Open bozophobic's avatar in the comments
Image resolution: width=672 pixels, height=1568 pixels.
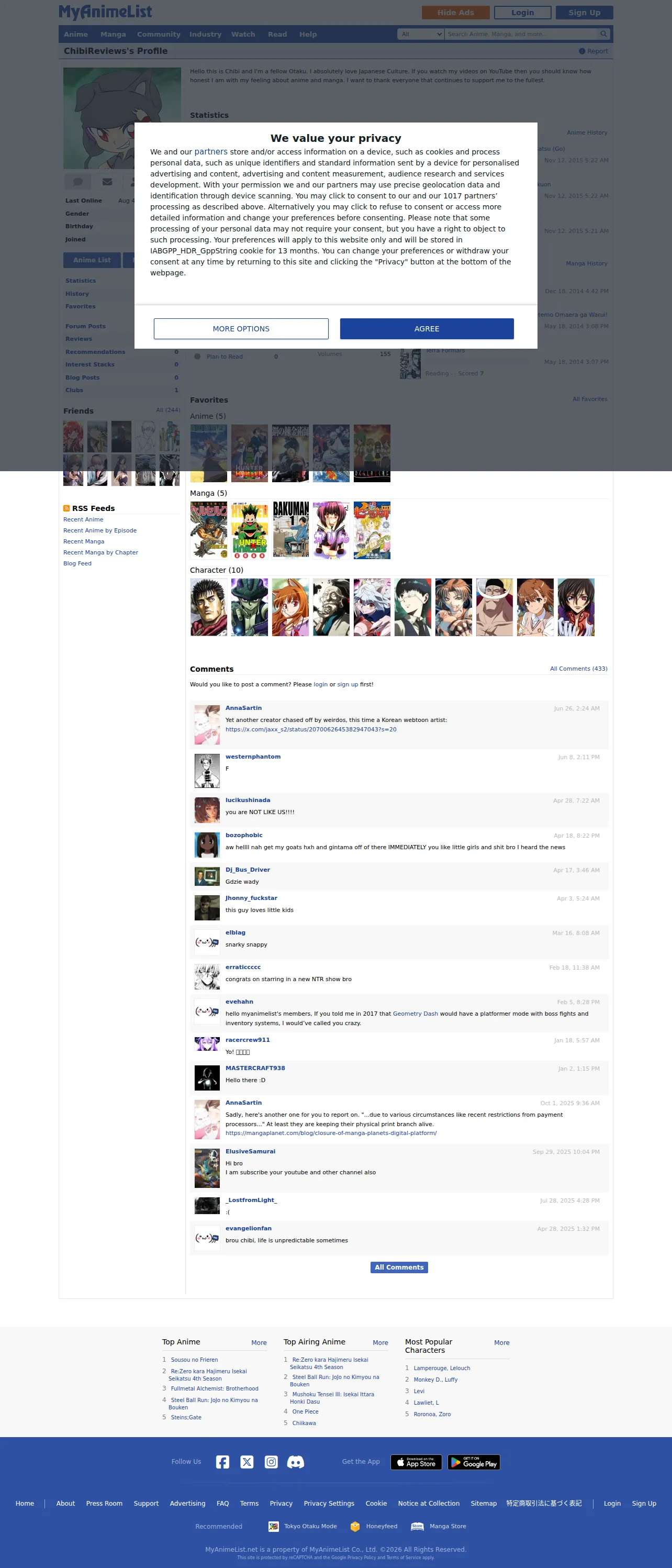207,845
